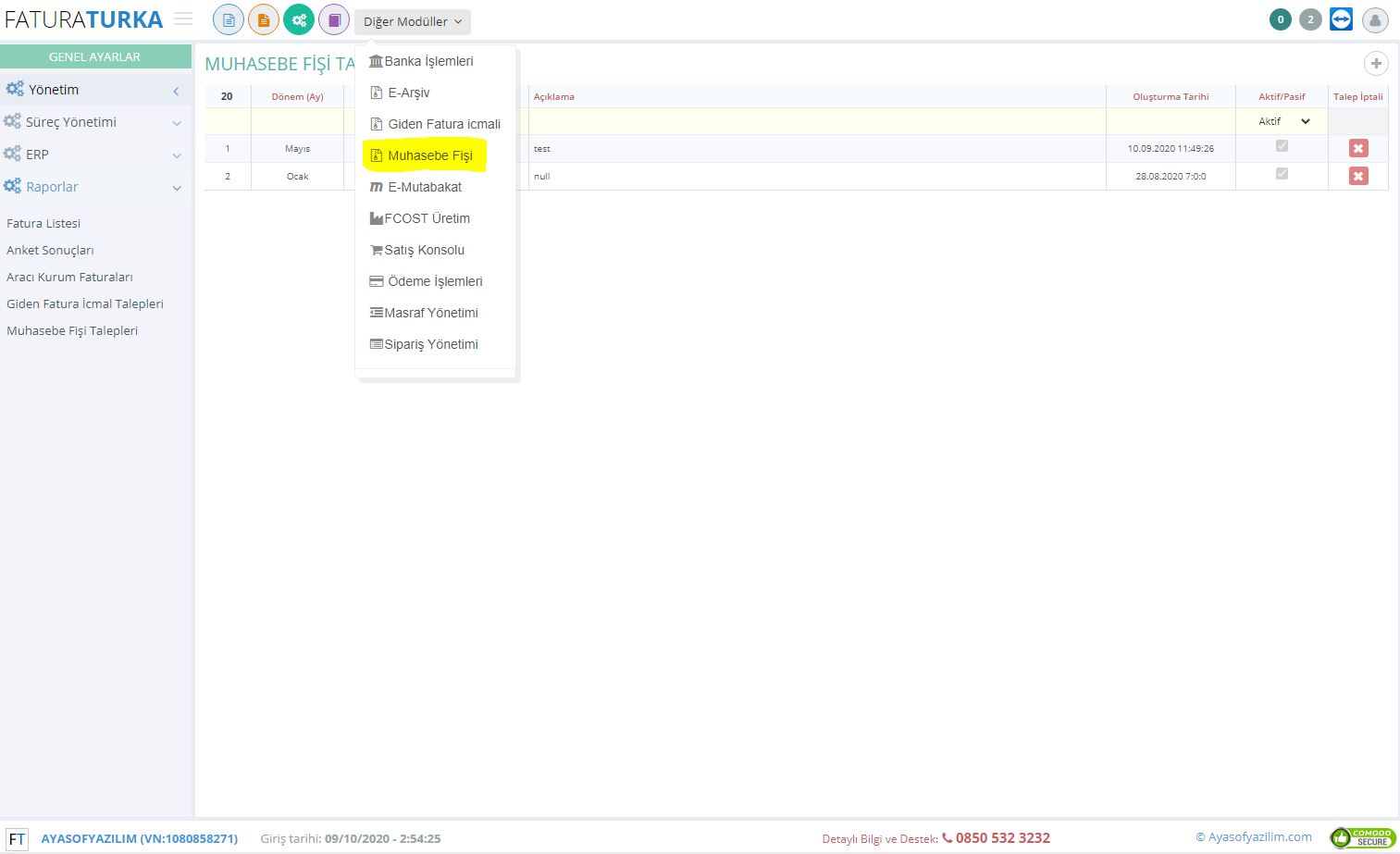Open Muhasebe Fişi Talepleri sidebar link
The image size is (1400, 854).
point(72,330)
